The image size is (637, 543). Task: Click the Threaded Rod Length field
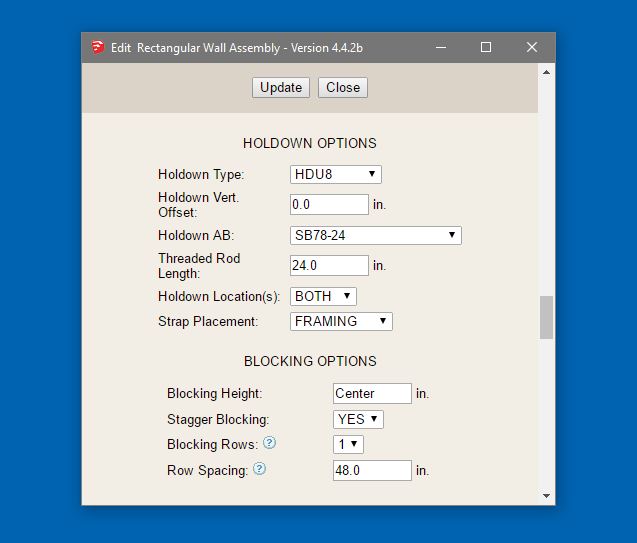coord(329,265)
